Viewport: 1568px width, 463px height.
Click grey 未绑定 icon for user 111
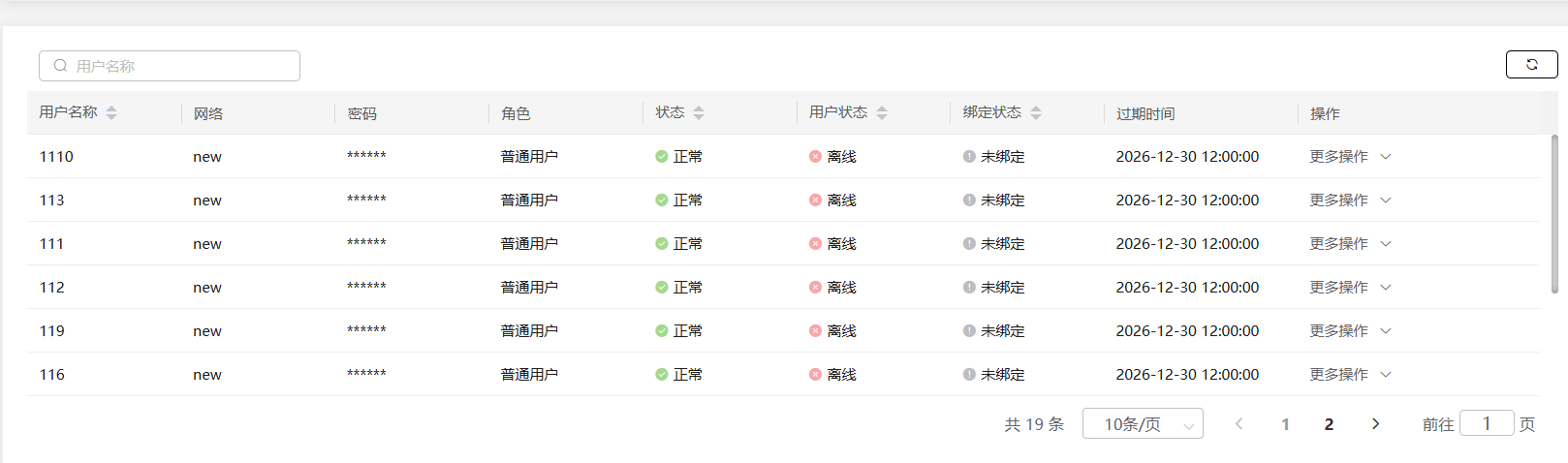pyautogui.click(x=969, y=244)
